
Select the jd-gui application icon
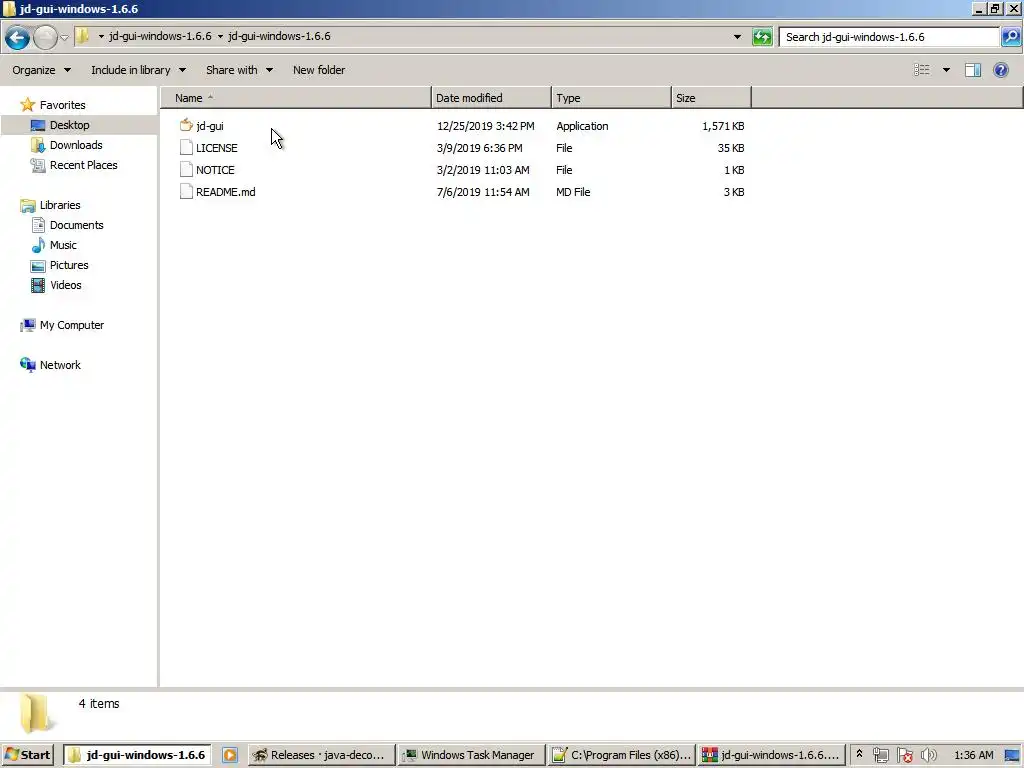click(x=186, y=125)
